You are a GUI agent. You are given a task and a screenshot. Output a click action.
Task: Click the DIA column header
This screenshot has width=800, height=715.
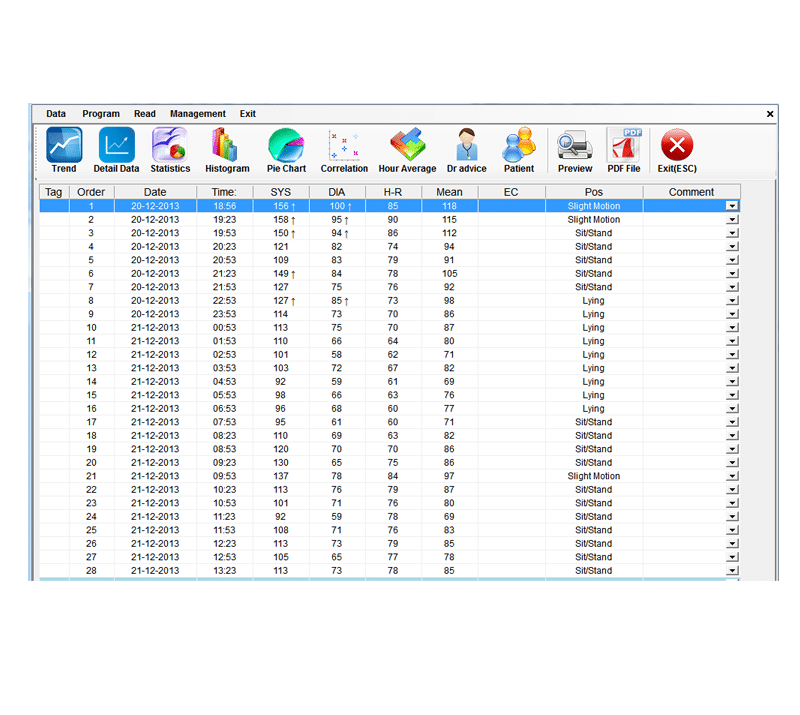coord(337,192)
